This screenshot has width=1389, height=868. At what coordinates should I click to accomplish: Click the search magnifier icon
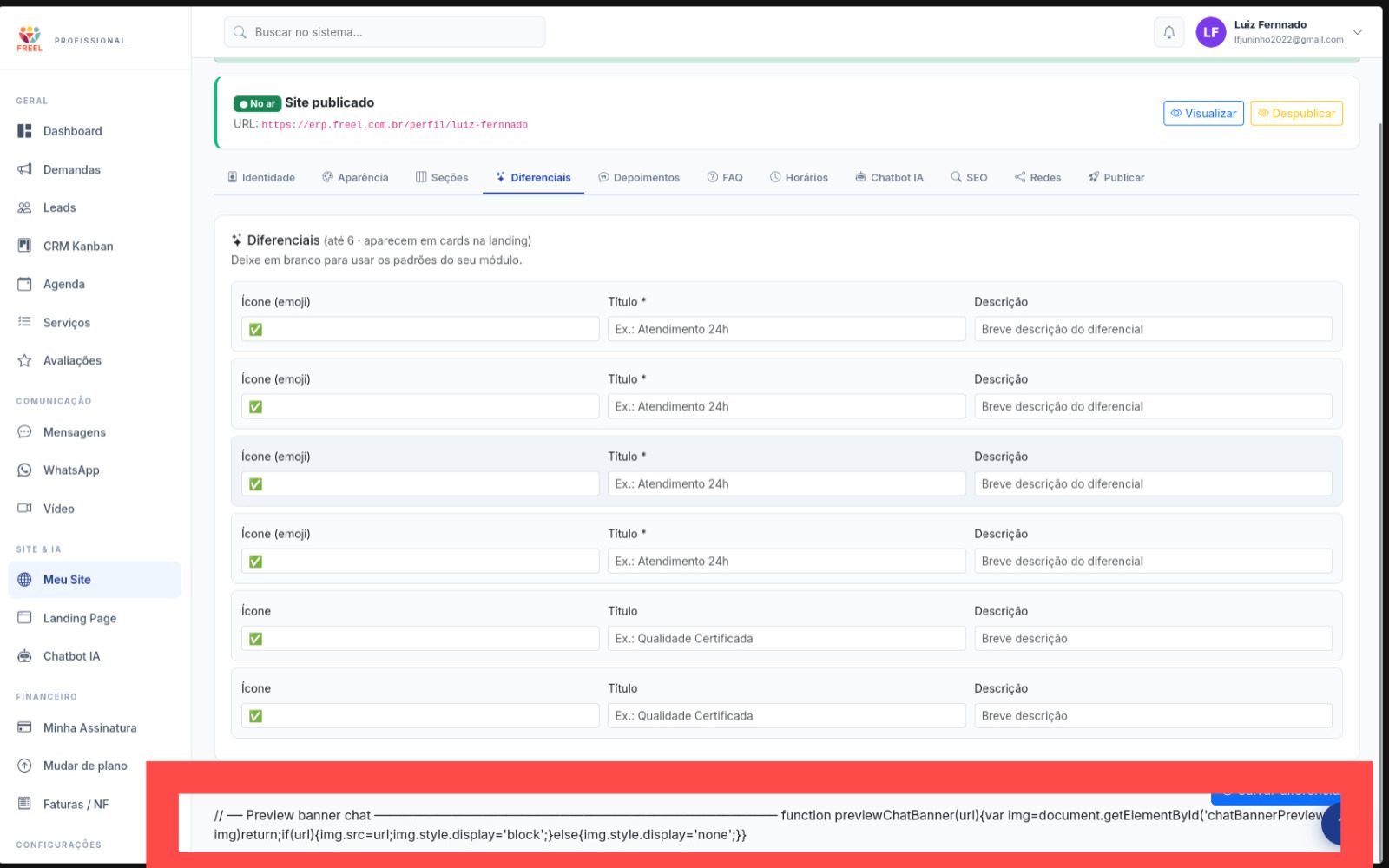[240, 32]
